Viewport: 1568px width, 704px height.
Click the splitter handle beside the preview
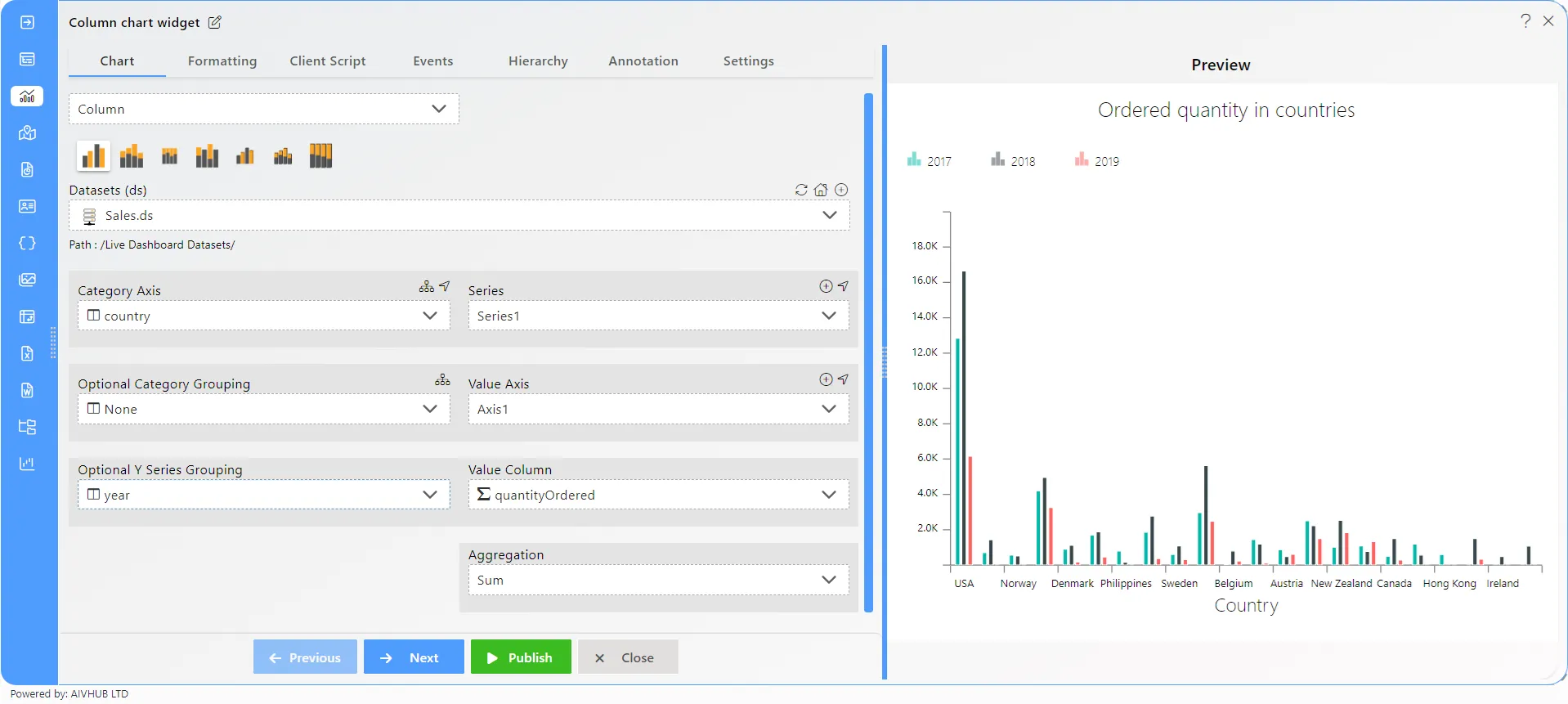tap(885, 361)
